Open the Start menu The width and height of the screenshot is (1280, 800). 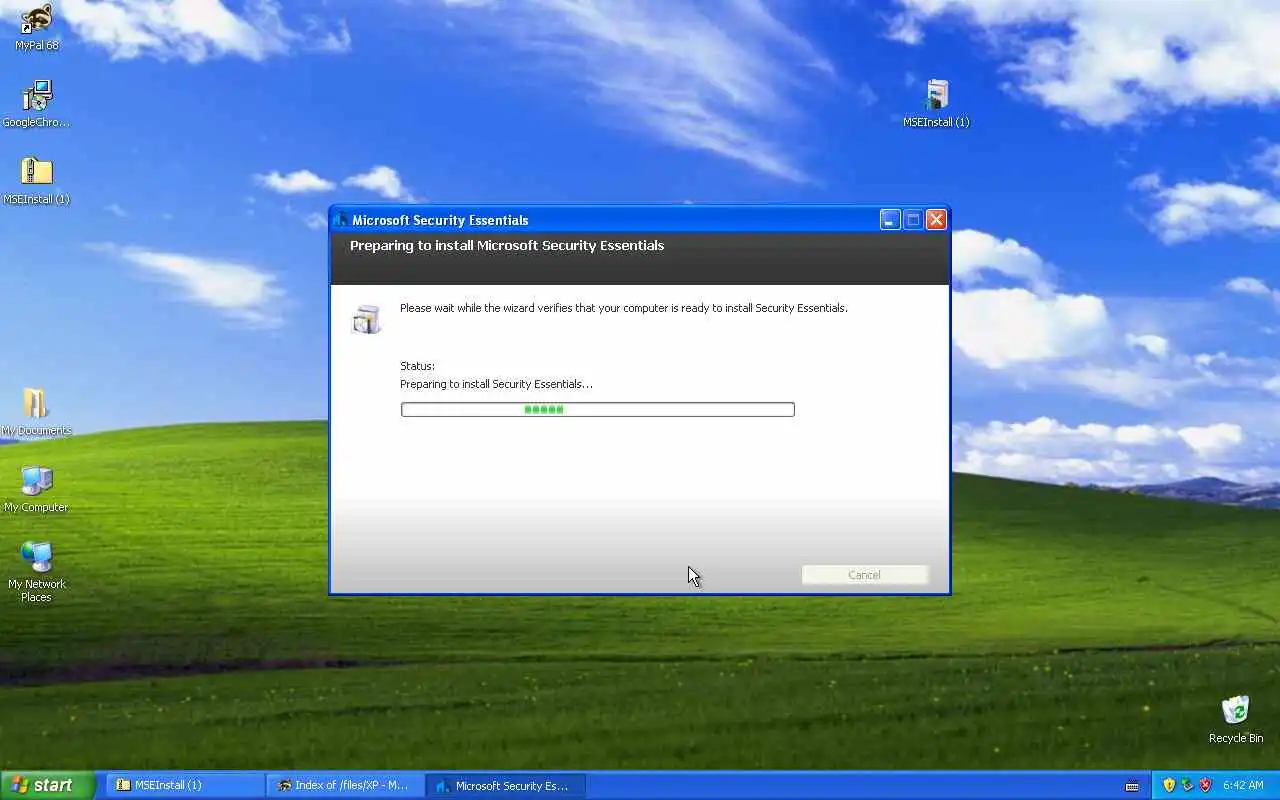point(47,786)
